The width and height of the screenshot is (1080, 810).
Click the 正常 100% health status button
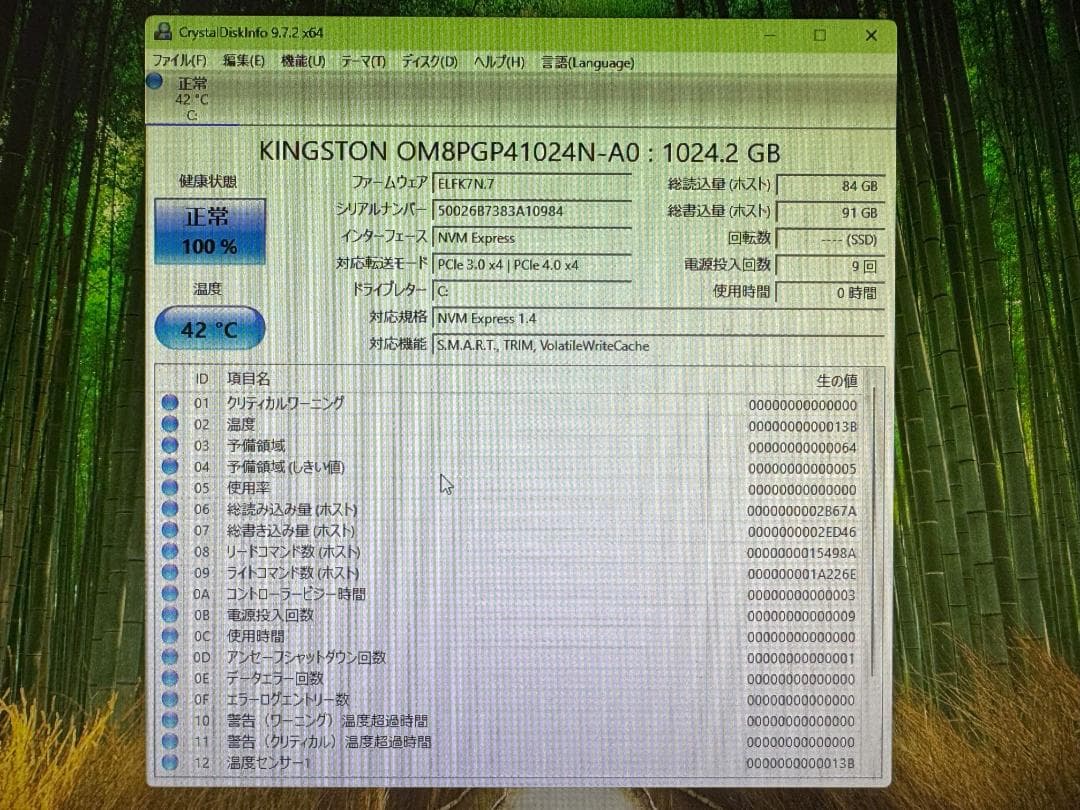pyautogui.click(x=209, y=228)
